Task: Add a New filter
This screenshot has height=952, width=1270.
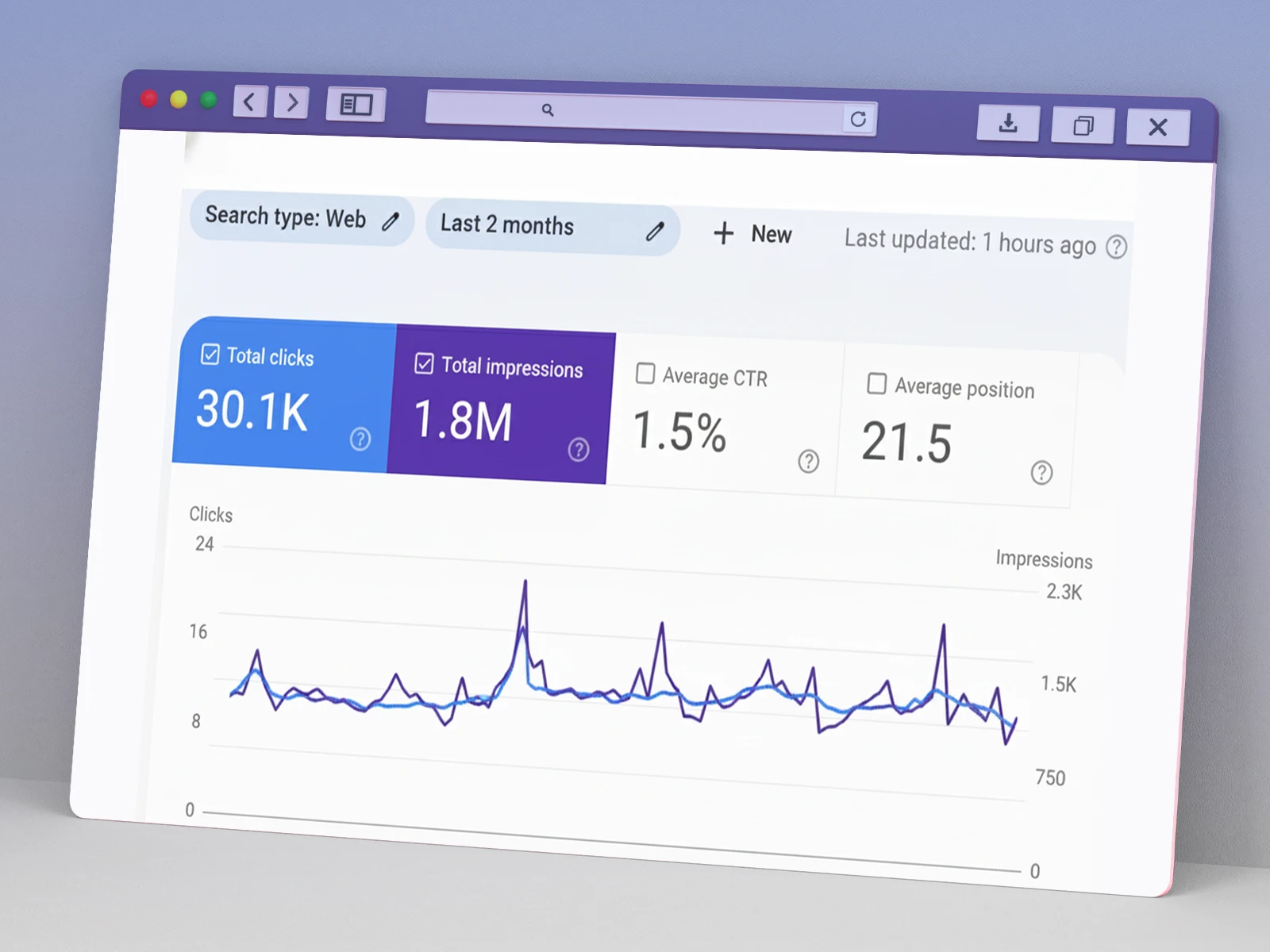Action: 752,234
